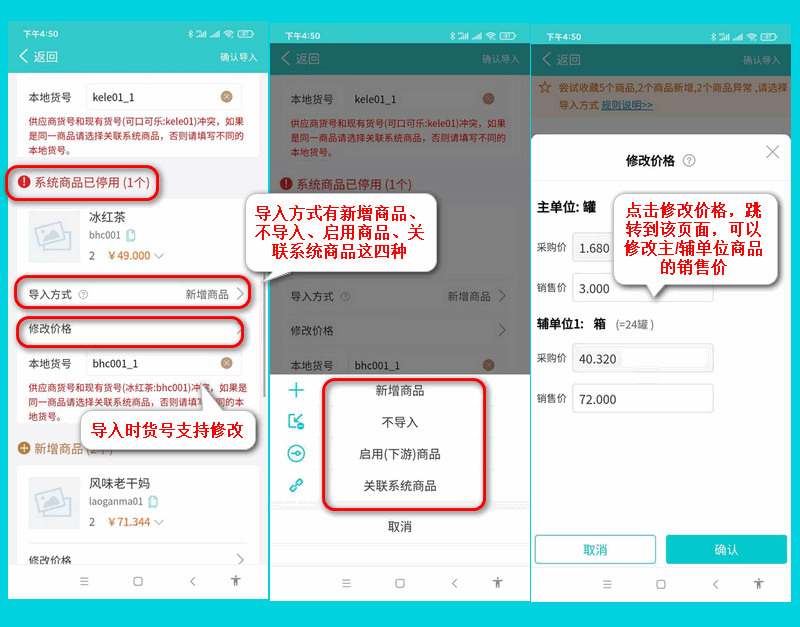800x627 pixels.
Task: Click the copy icon next to laoganma01
Action: tap(154, 502)
